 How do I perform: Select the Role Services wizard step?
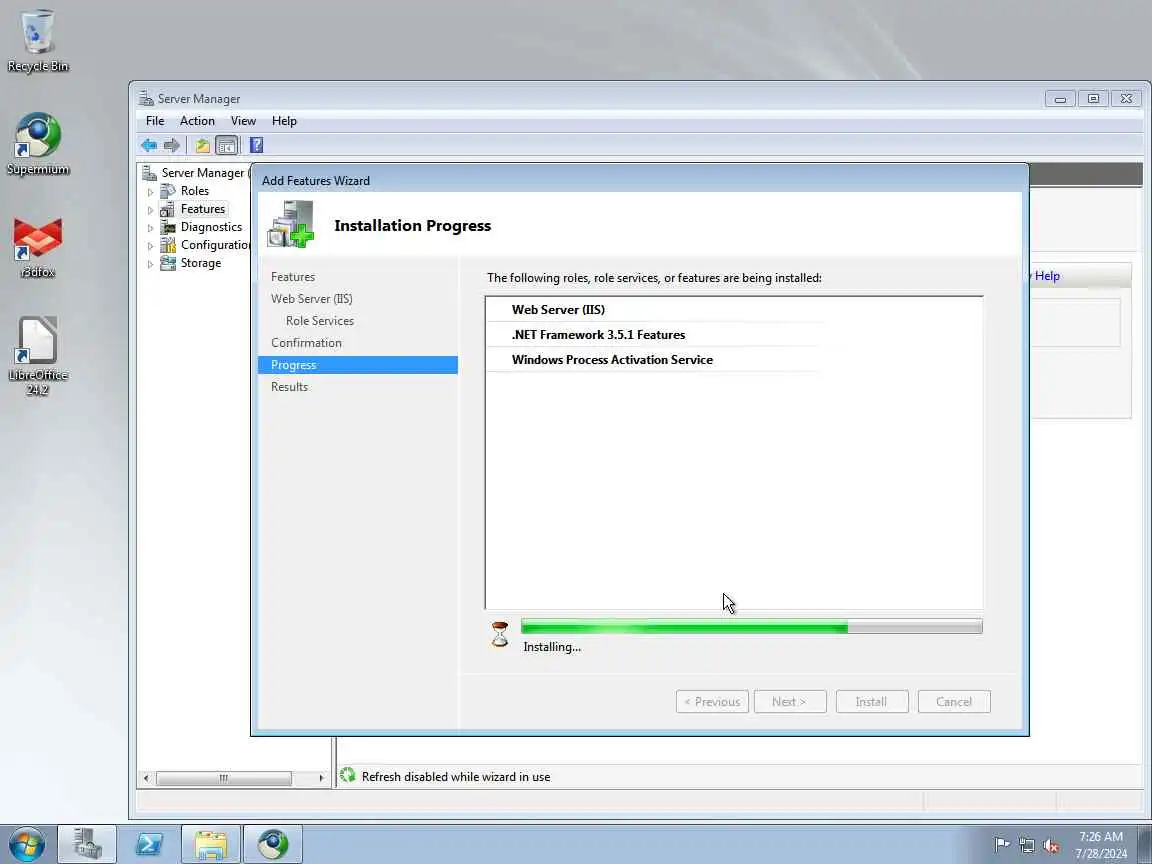pos(320,321)
